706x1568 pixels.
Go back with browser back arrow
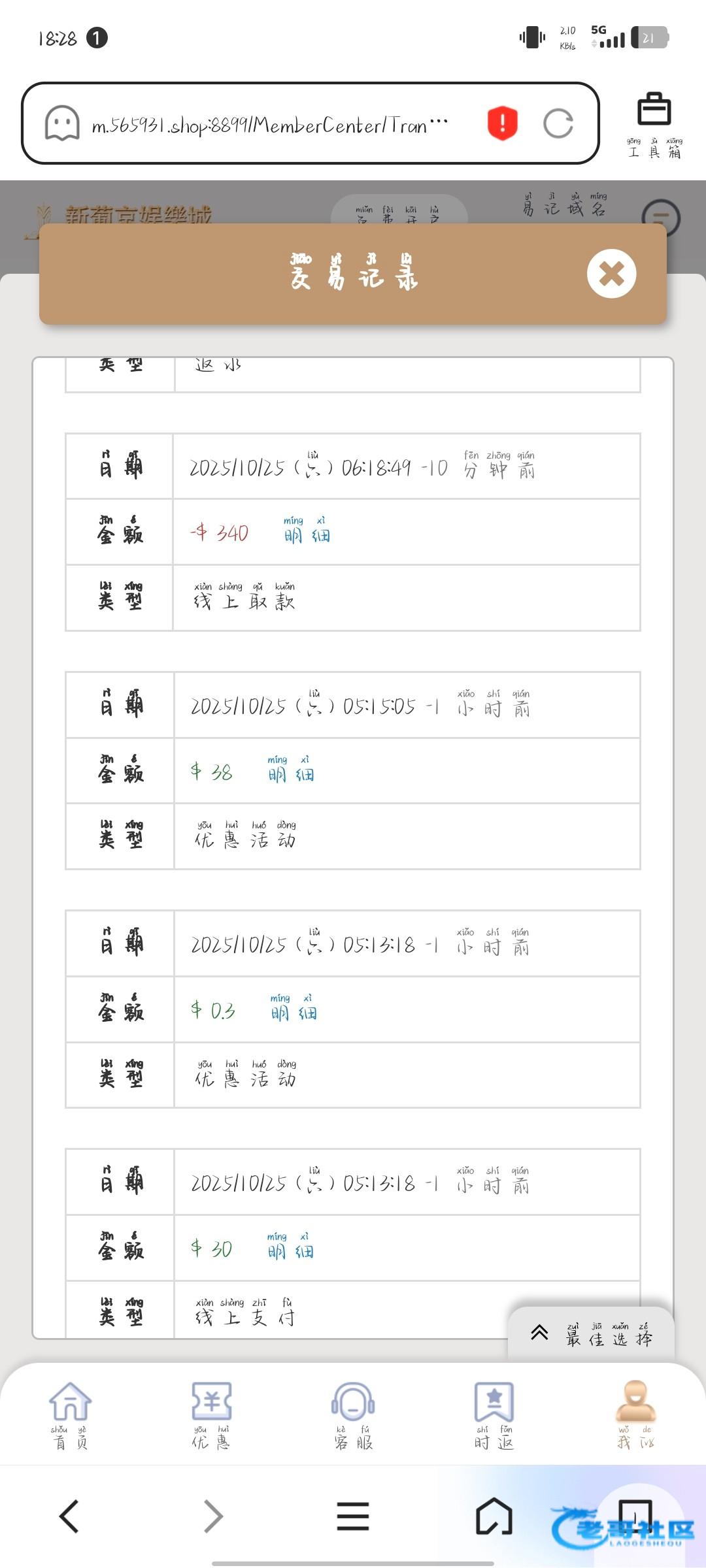69,1516
